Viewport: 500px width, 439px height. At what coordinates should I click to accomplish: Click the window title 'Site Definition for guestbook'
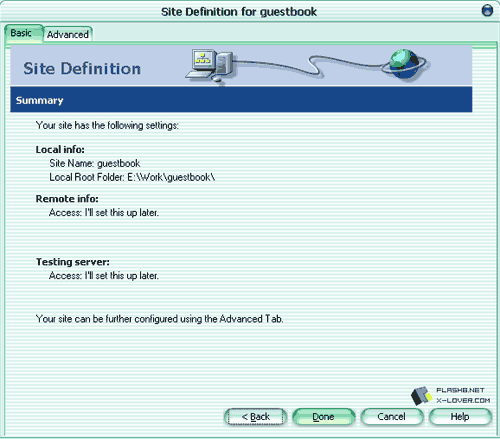[x=239, y=12]
